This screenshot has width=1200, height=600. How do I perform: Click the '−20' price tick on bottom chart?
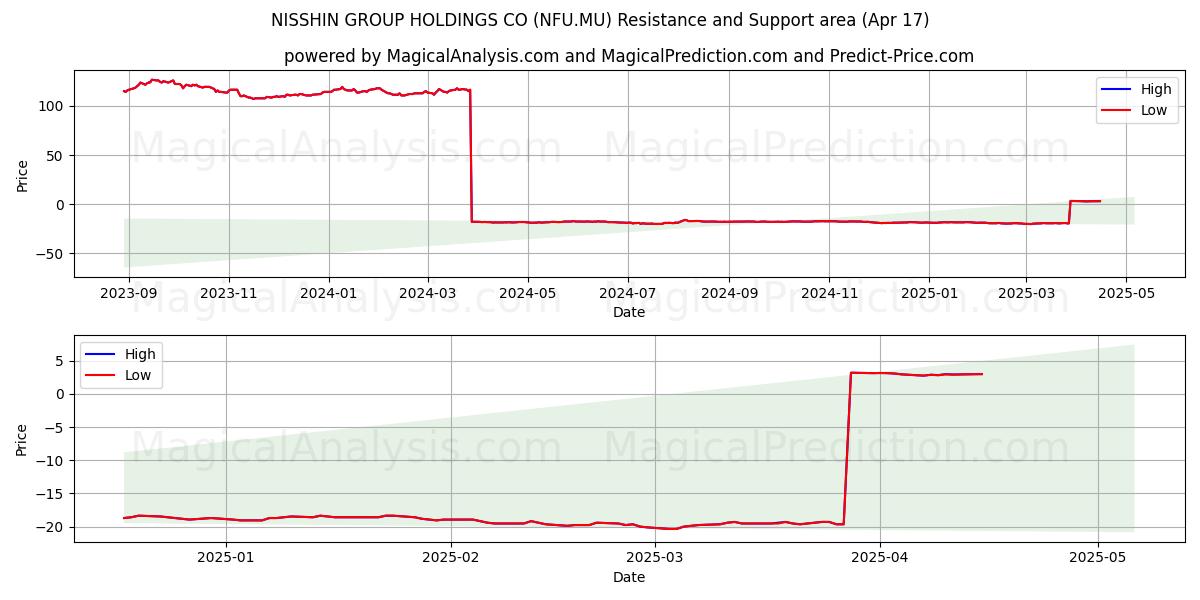(x=51, y=527)
